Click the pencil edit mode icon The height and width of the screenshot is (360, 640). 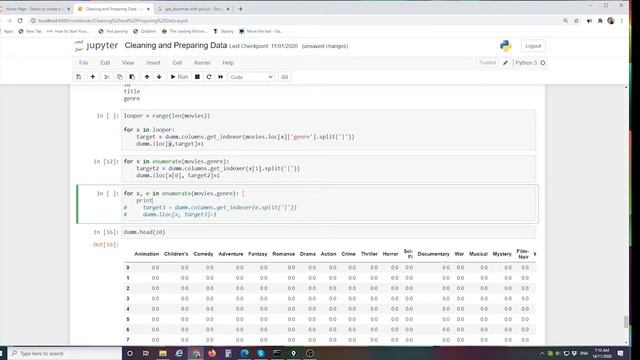coord(505,63)
